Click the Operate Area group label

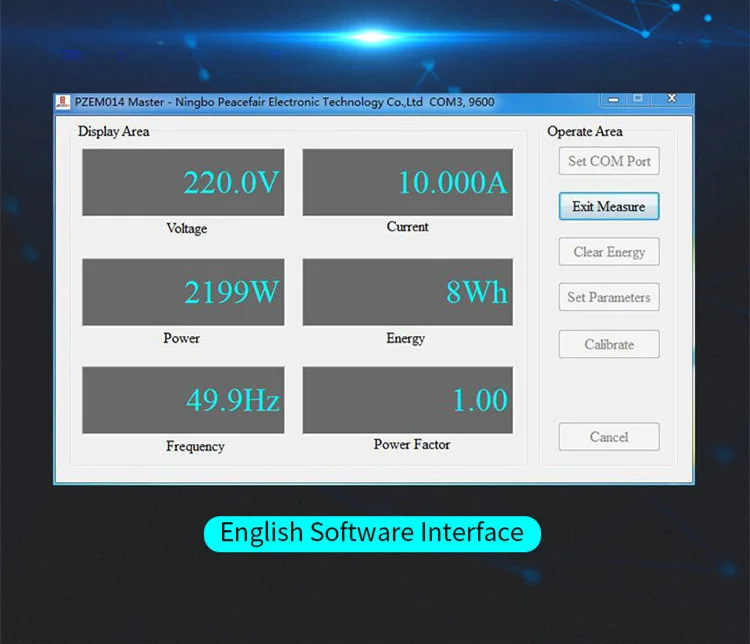585,131
